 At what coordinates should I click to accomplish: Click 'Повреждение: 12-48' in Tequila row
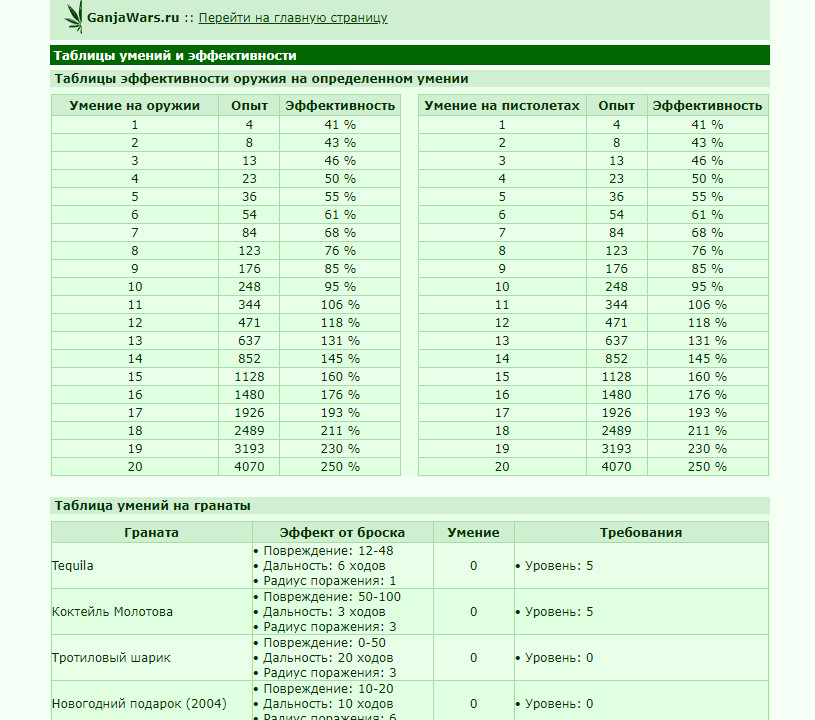[328, 551]
